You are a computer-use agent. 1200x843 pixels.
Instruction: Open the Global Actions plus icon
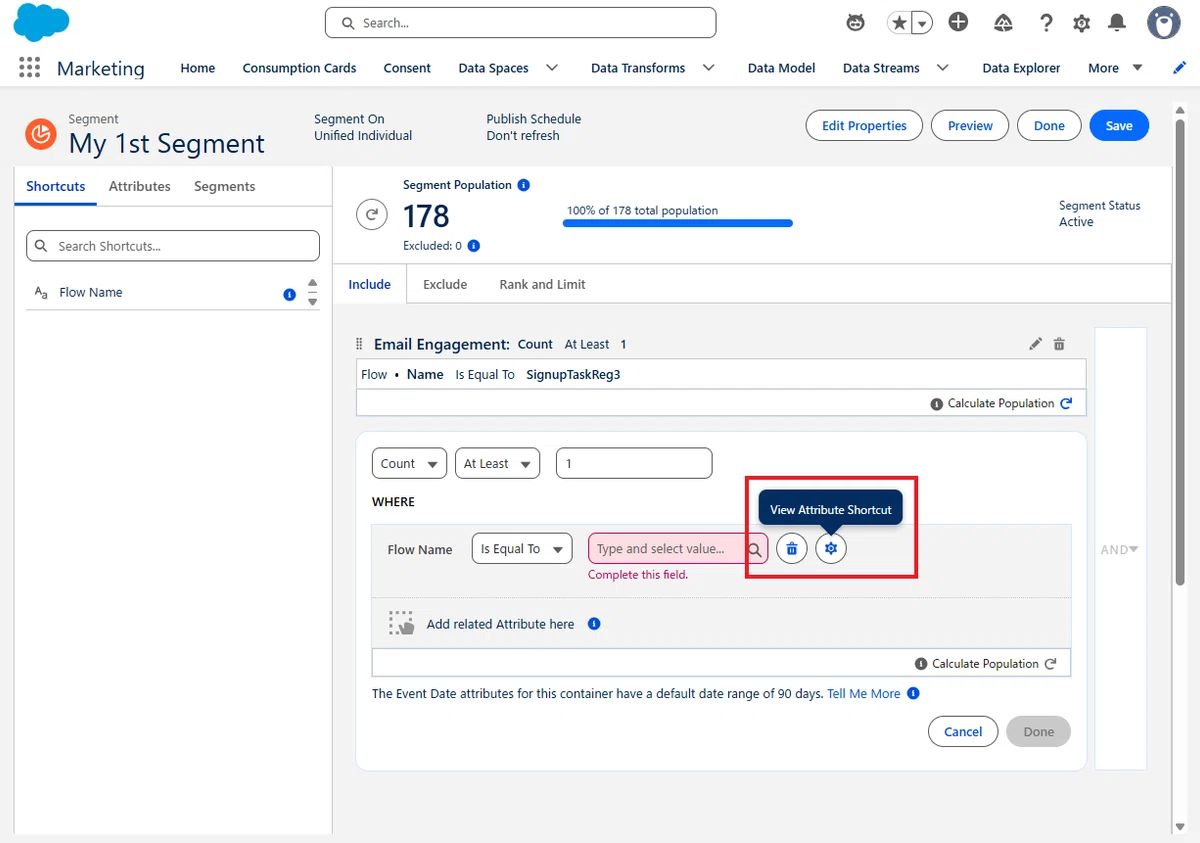958,22
